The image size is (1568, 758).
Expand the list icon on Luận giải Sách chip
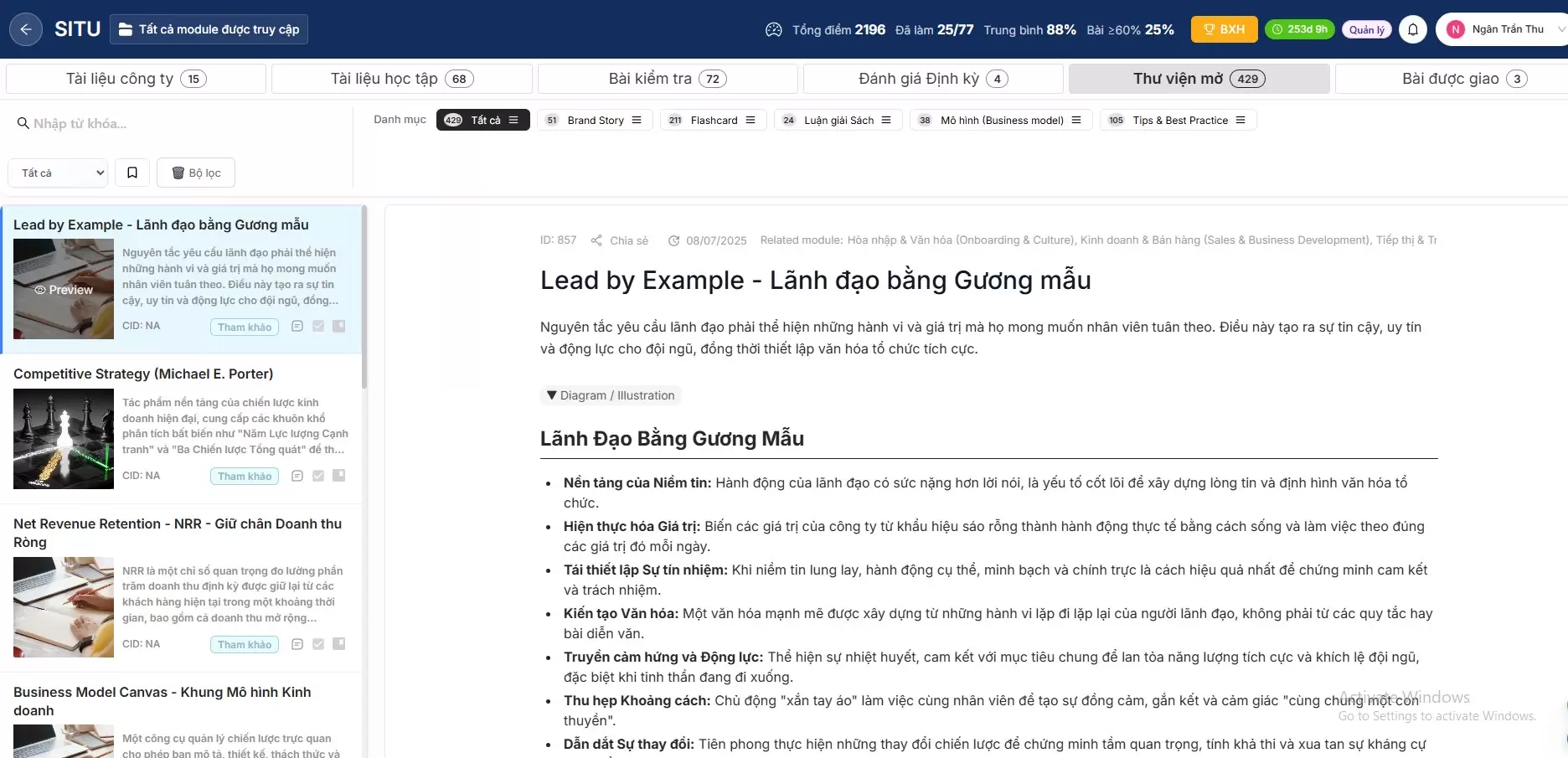tap(886, 120)
